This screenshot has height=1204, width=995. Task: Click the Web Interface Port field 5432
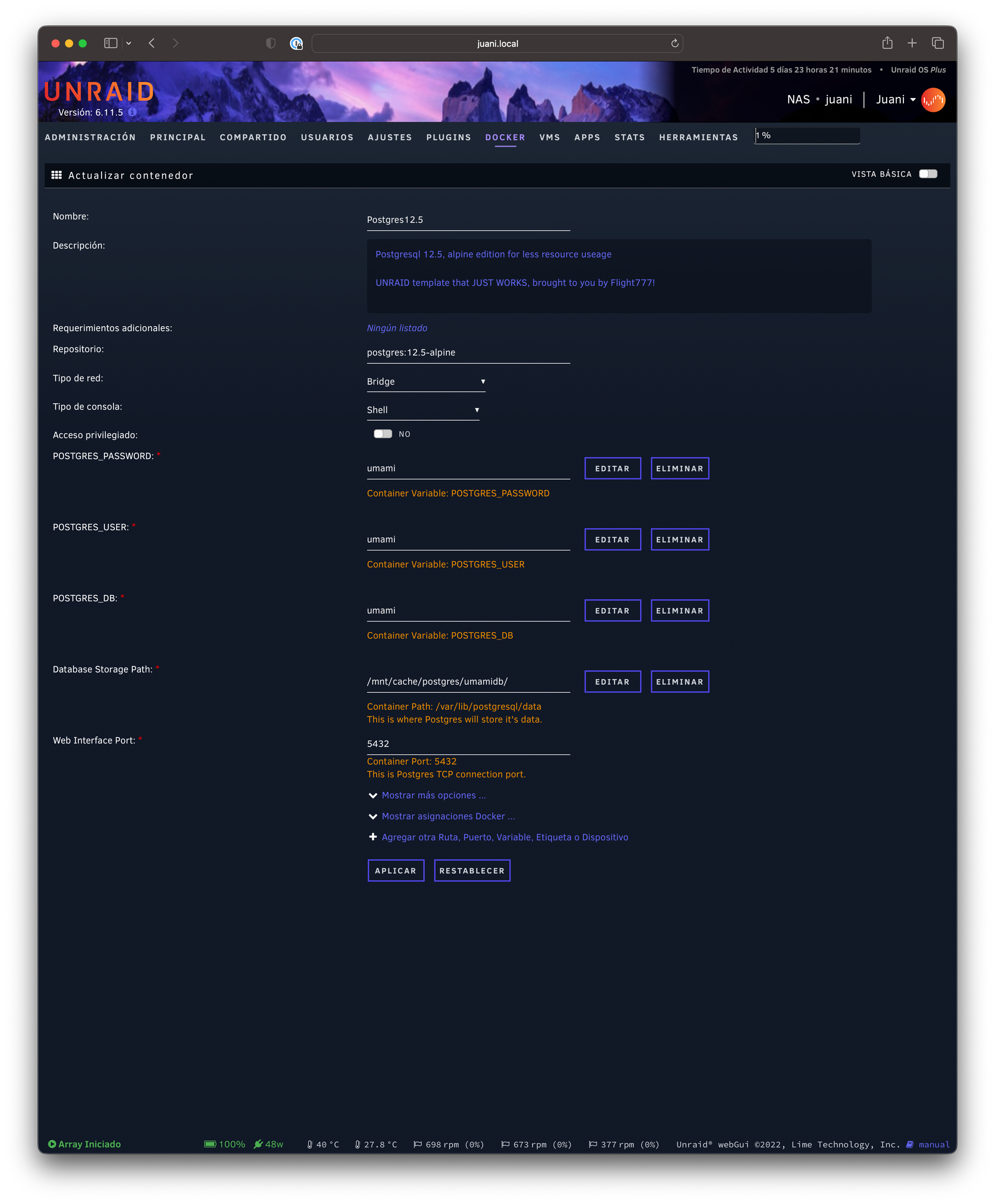click(x=468, y=744)
